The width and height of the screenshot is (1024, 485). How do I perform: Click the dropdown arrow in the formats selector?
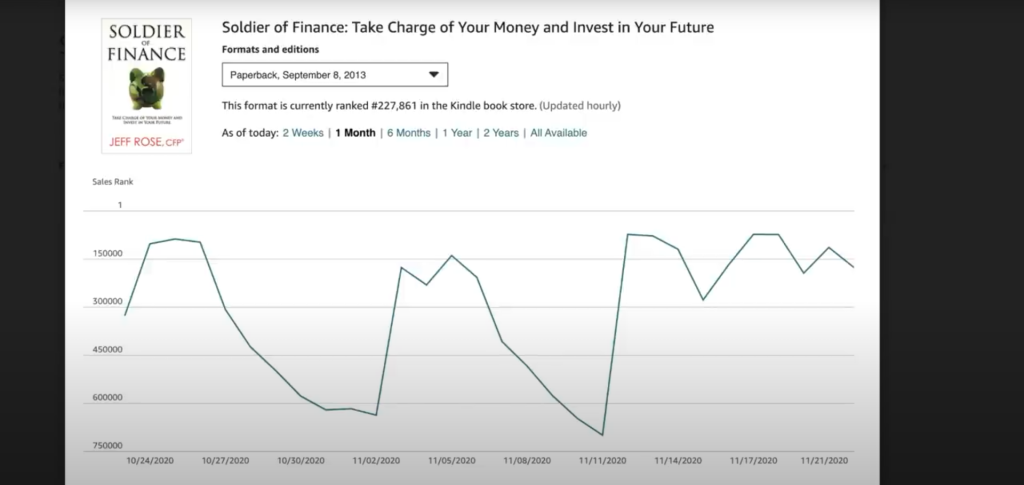[433, 75]
